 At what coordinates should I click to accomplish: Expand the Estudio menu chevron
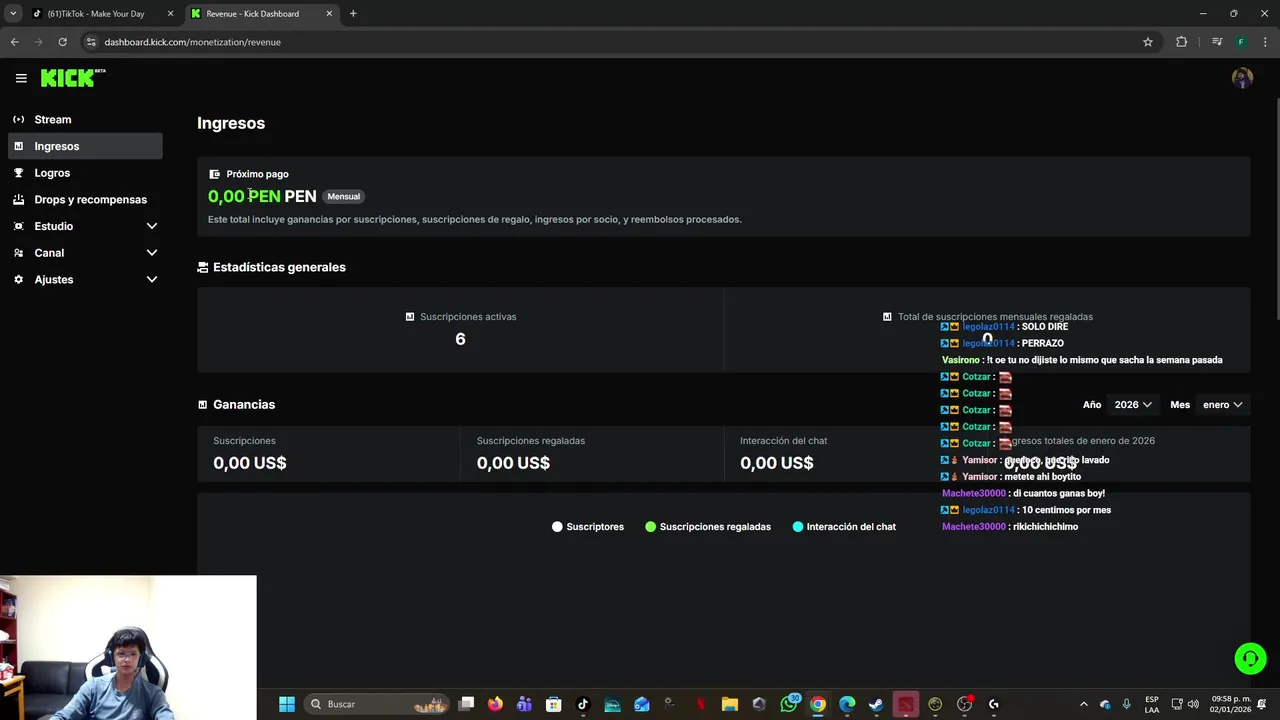152,226
